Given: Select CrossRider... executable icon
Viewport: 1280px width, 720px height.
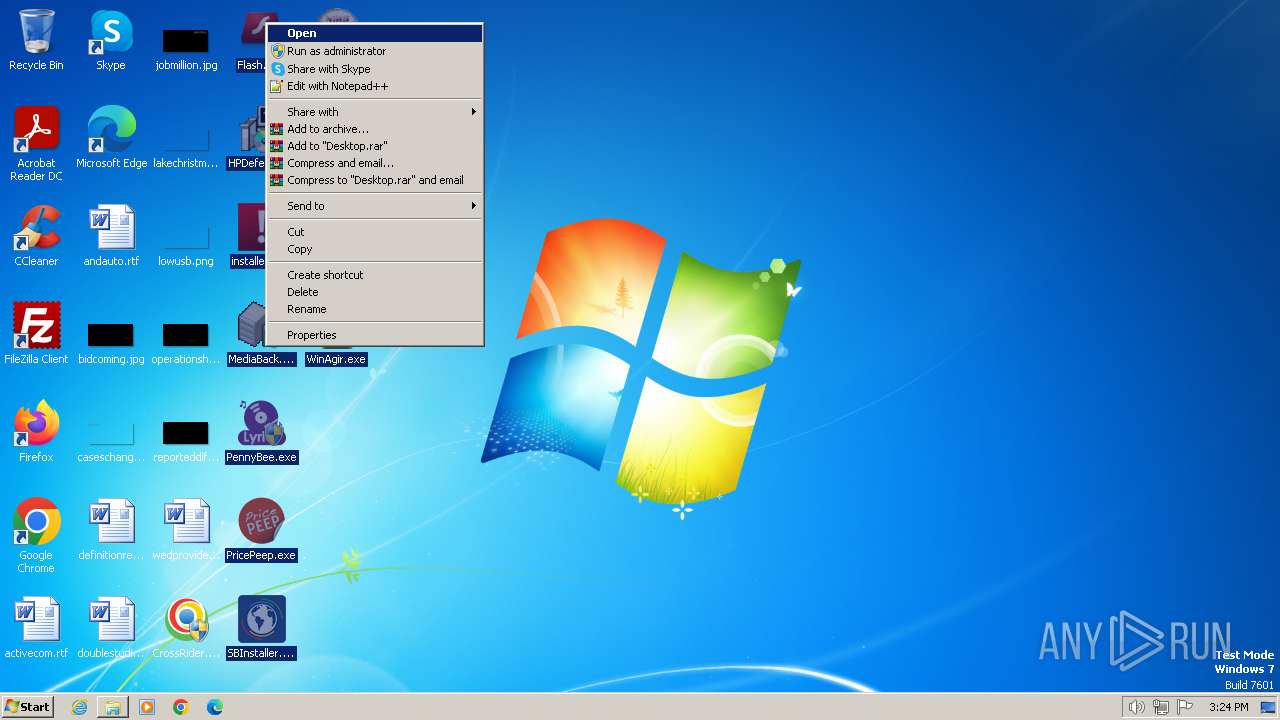Looking at the screenshot, I should (x=186, y=628).
